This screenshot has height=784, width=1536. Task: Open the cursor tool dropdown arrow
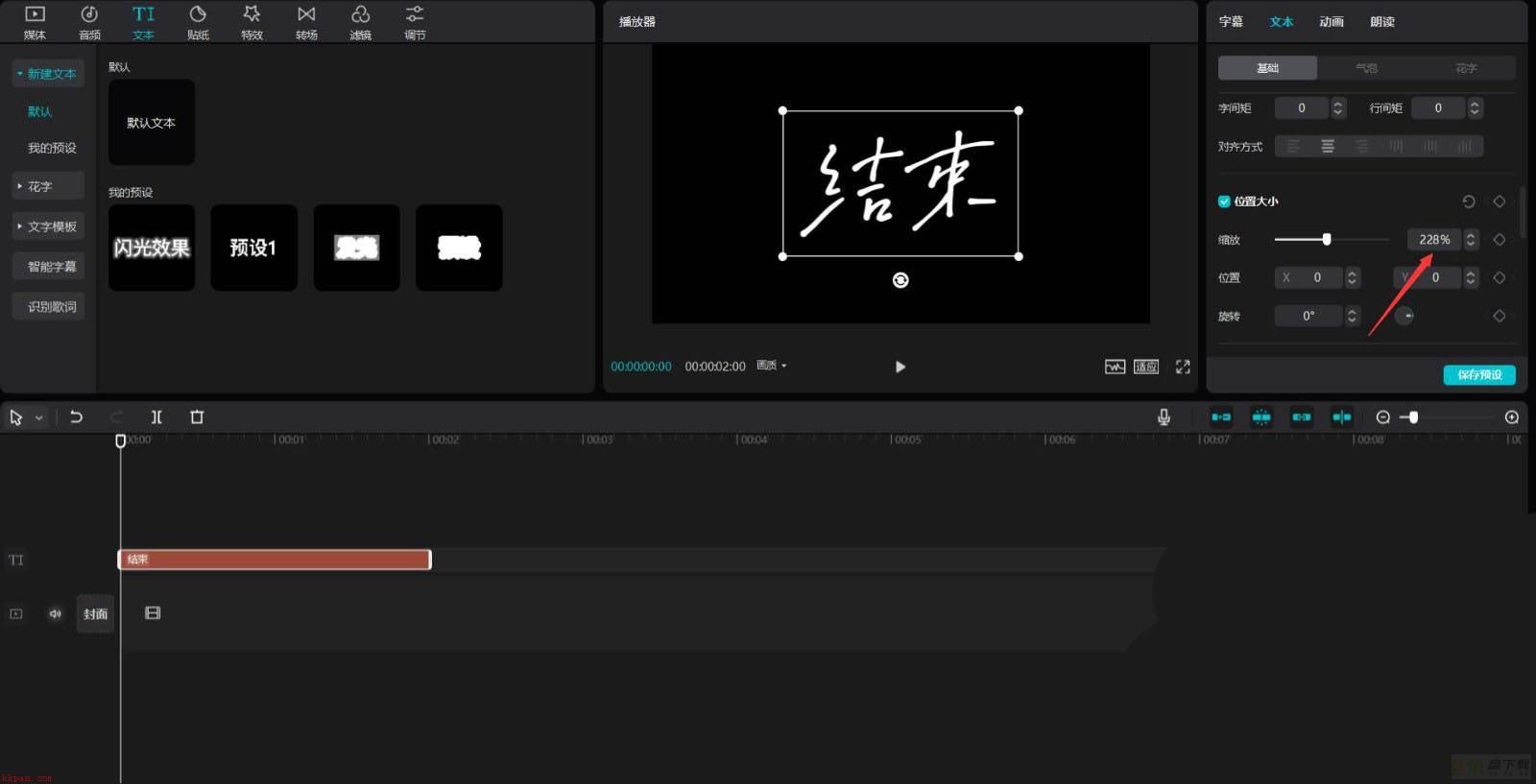(x=38, y=417)
